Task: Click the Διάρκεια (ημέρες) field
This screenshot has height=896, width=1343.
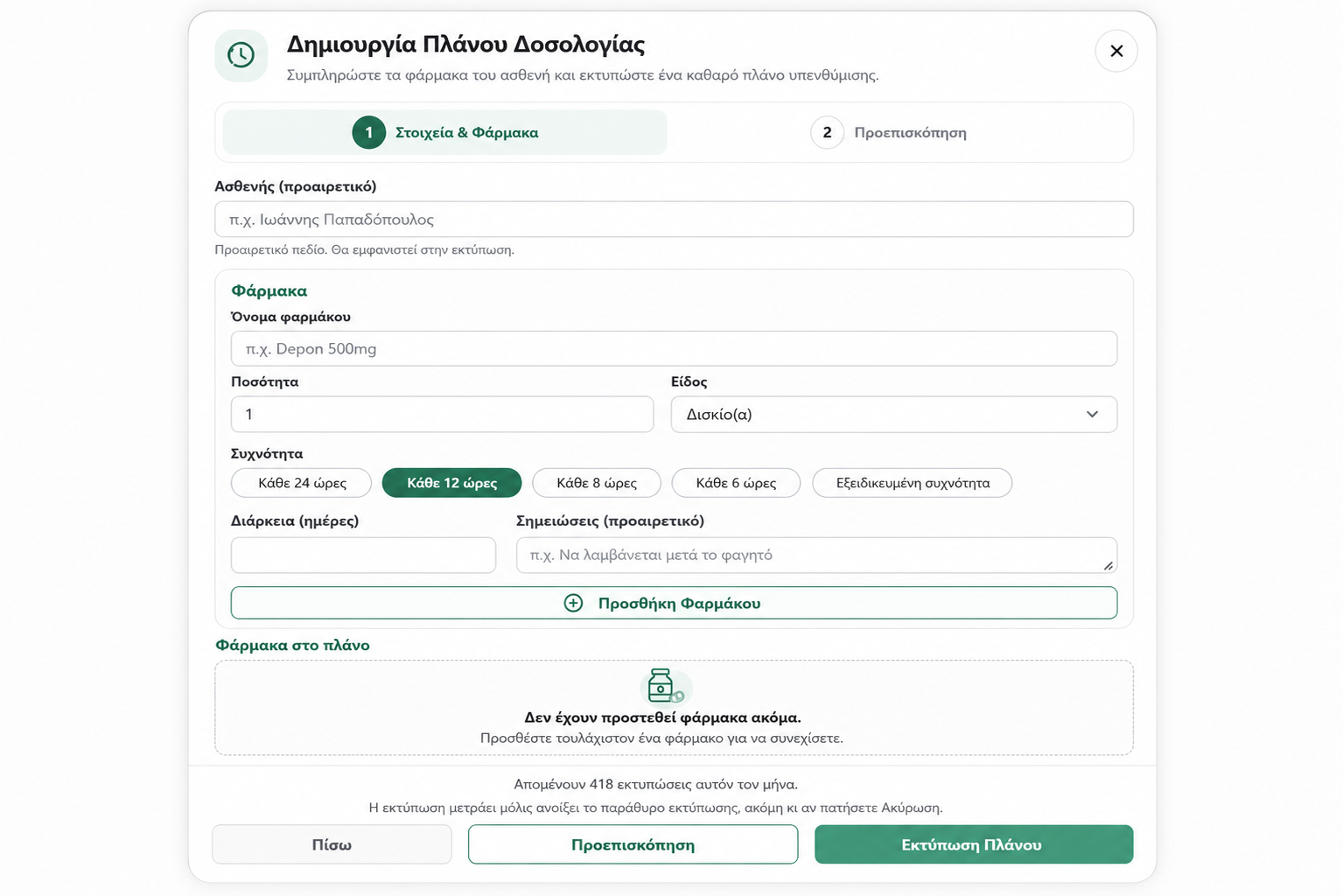Action: 363,555
